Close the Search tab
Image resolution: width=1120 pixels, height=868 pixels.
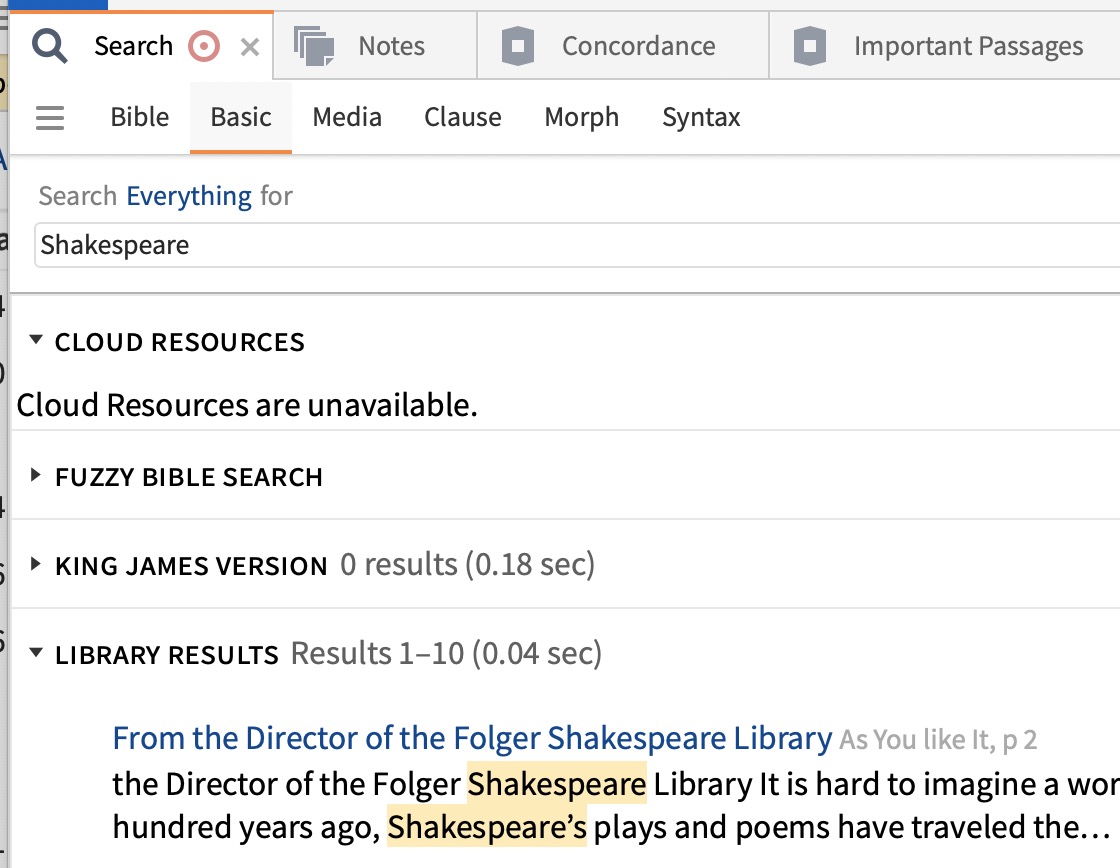pyautogui.click(x=250, y=48)
